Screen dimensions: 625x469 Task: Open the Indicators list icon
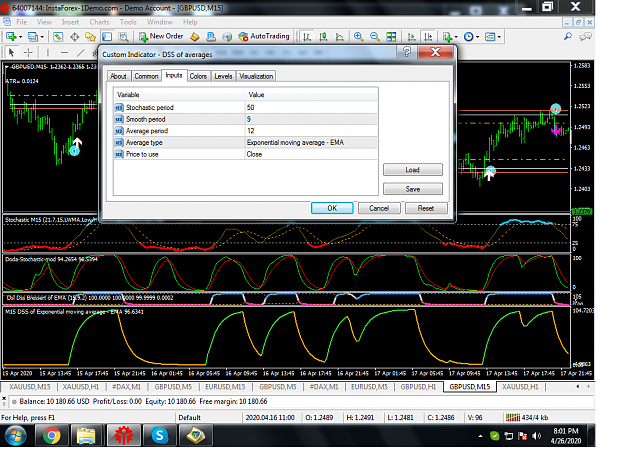click(448, 37)
